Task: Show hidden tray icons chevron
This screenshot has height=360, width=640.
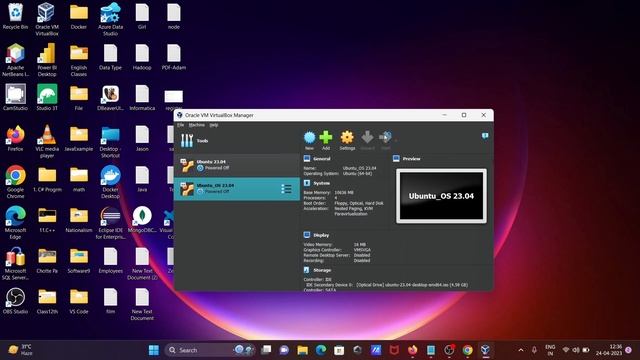Action: [521, 350]
